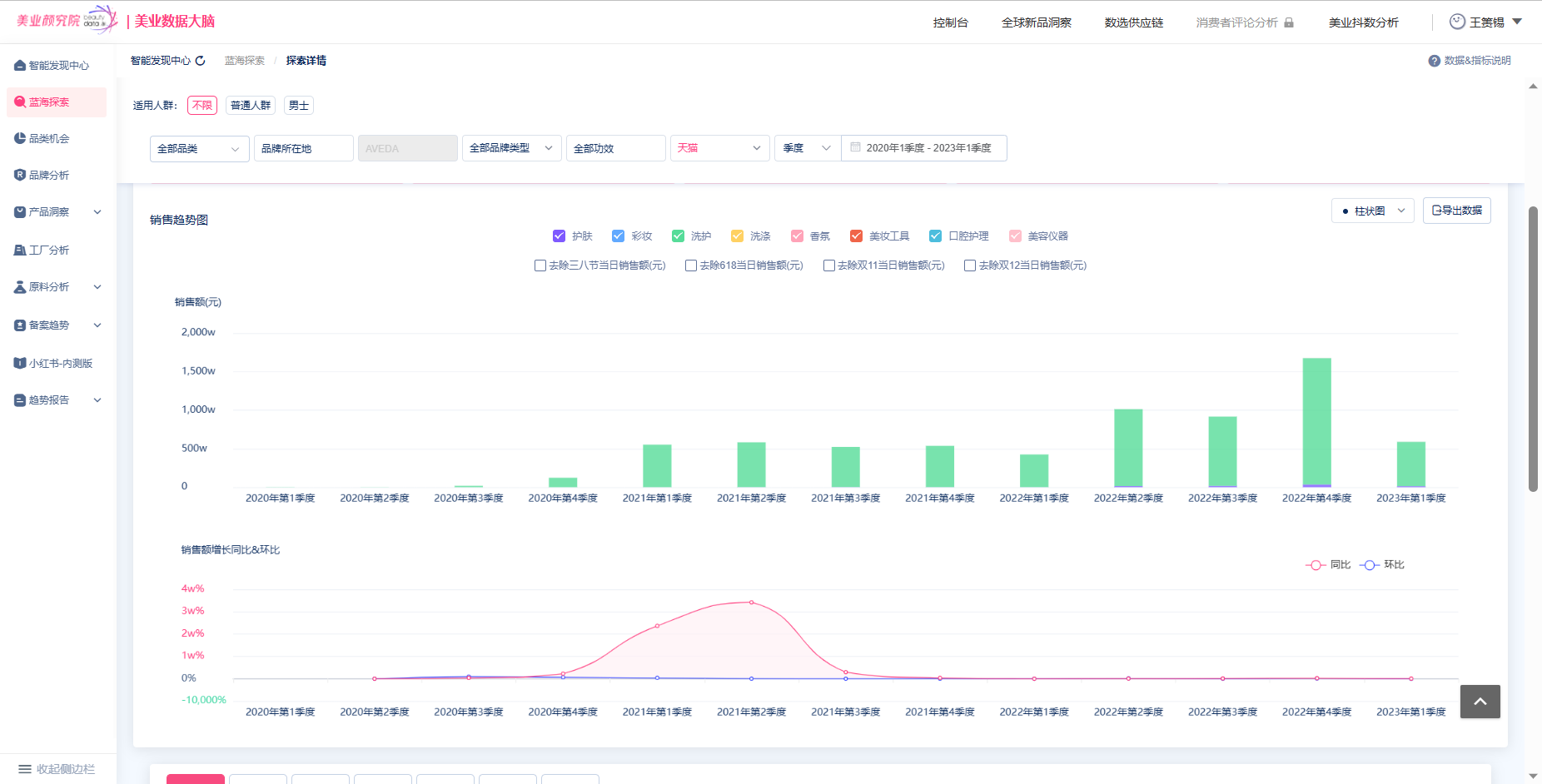Click the 工厂分析 sidebar icon

pos(20,250)
